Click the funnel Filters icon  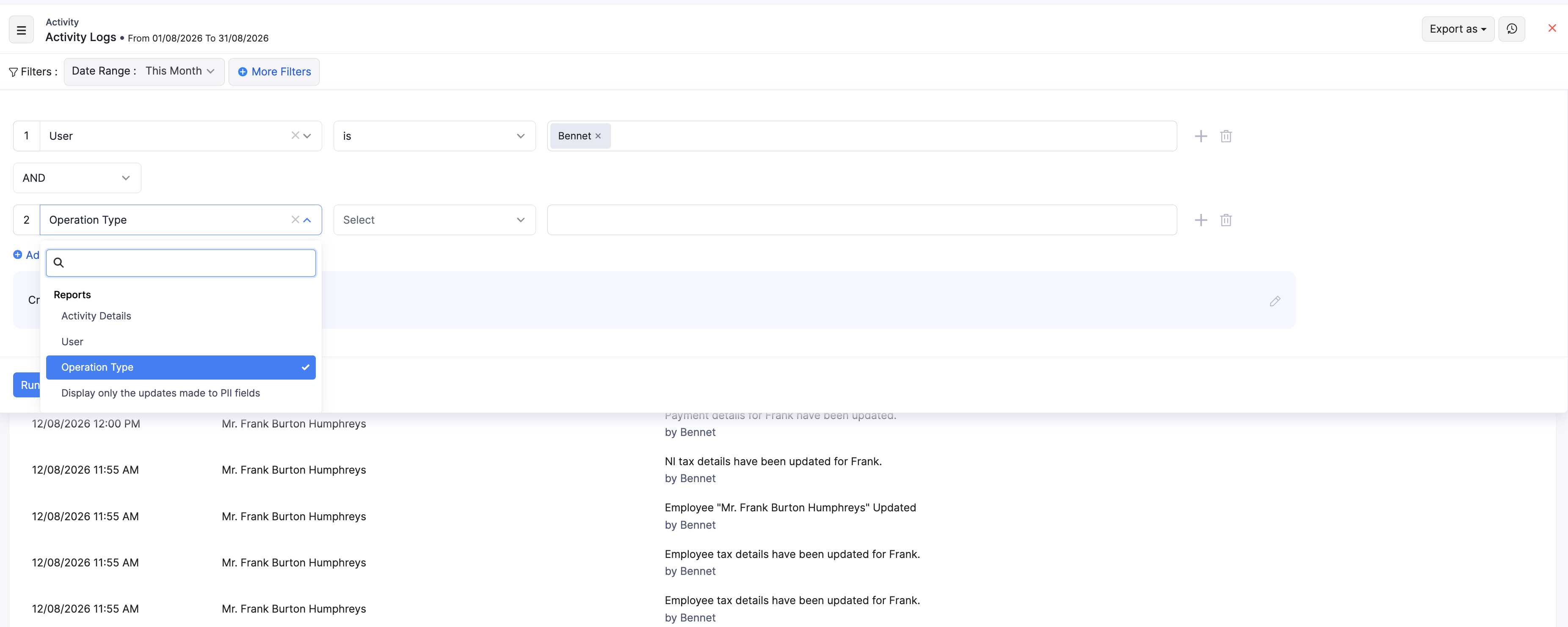(14, 72)
